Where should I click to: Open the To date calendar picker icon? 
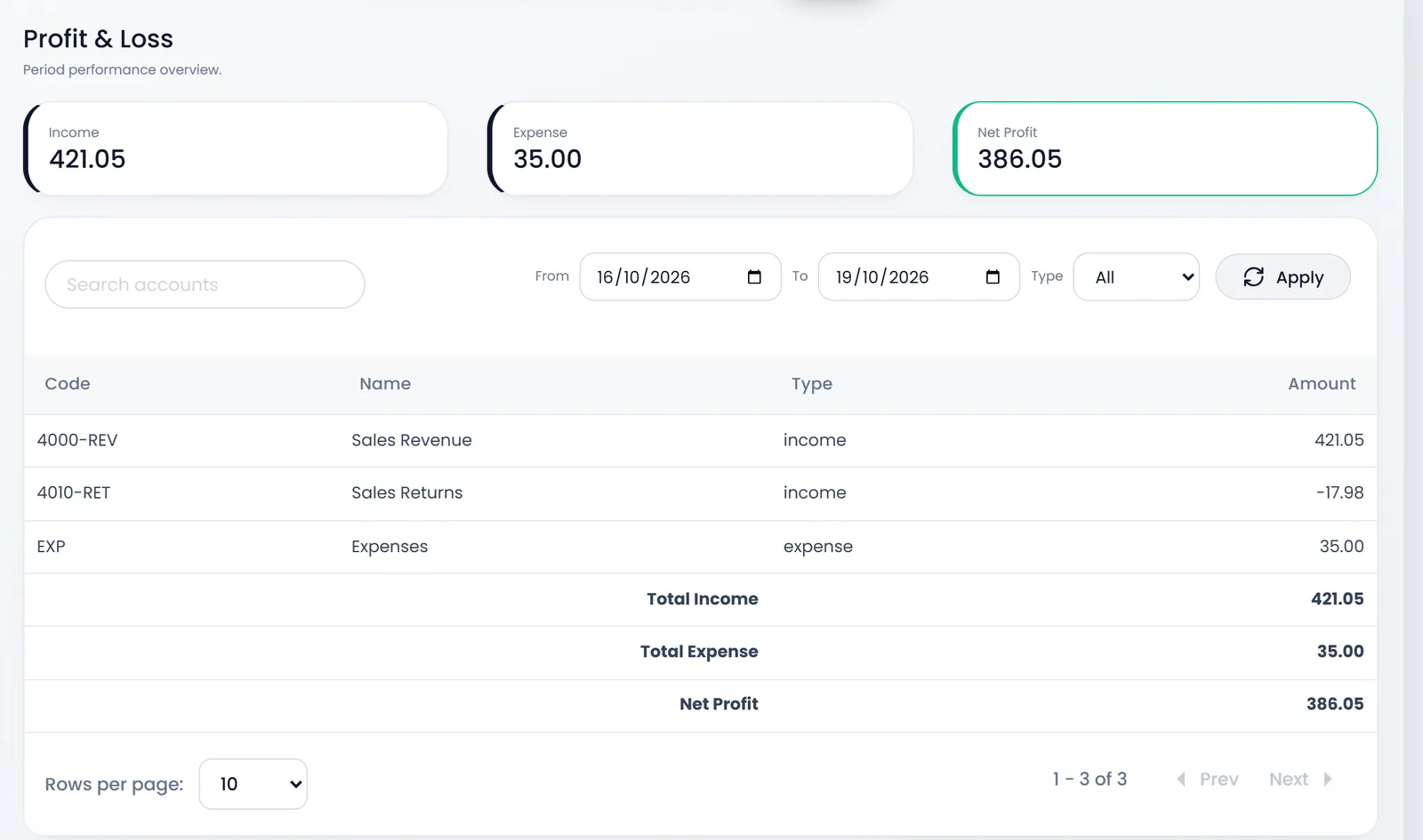coord(993,277)
